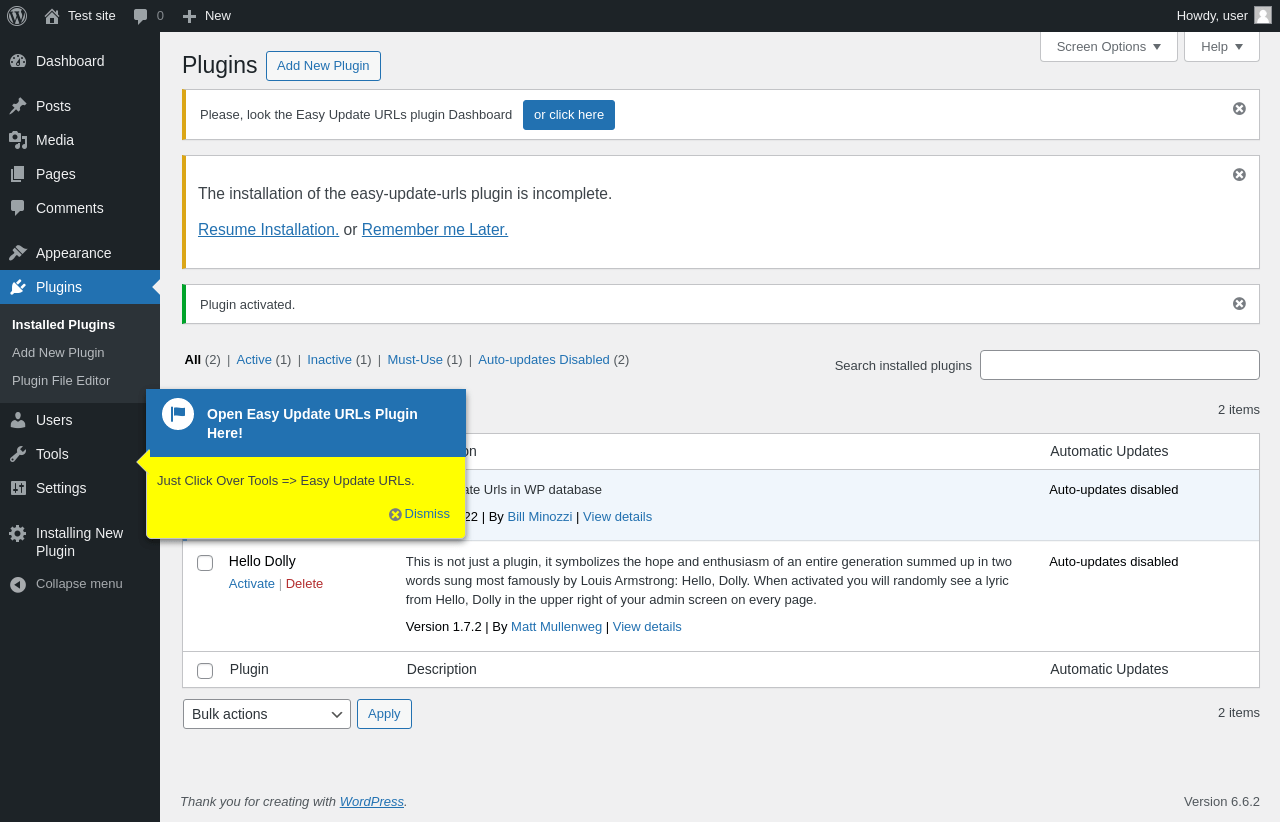Expand the Screen Options panel
Image resolution: width=1280 pixels, height=822 pixels.
point(1109,46)
